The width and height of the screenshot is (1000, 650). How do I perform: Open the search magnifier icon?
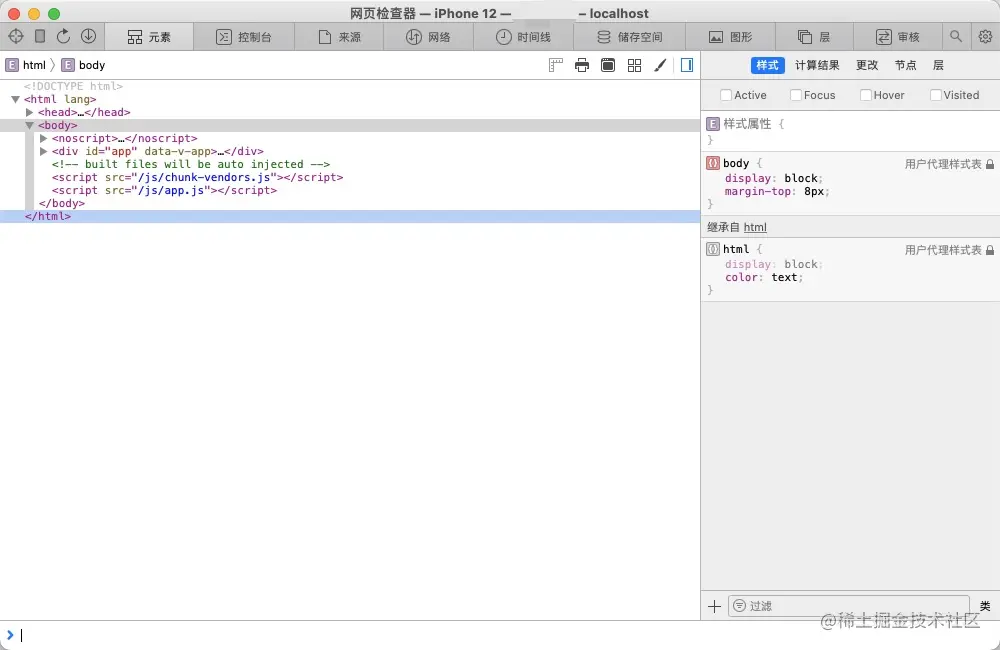click(x=955, y=36)
